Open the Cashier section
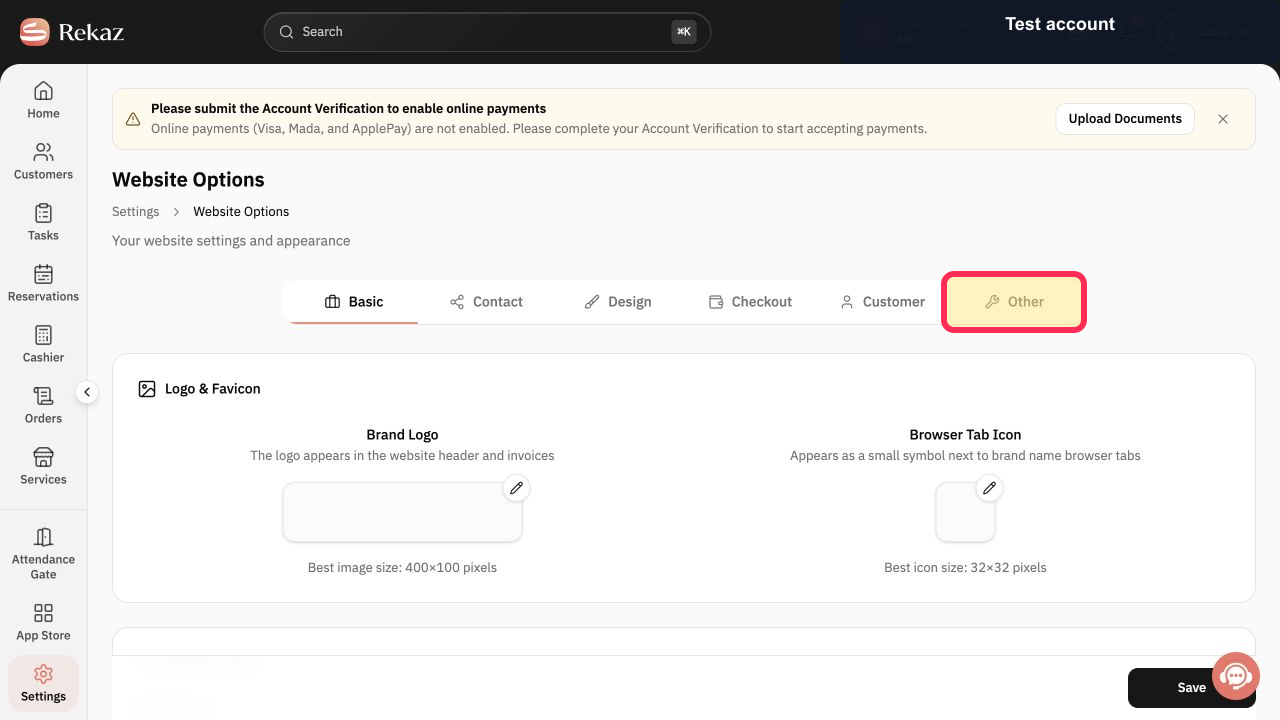 tap(43, 344)
